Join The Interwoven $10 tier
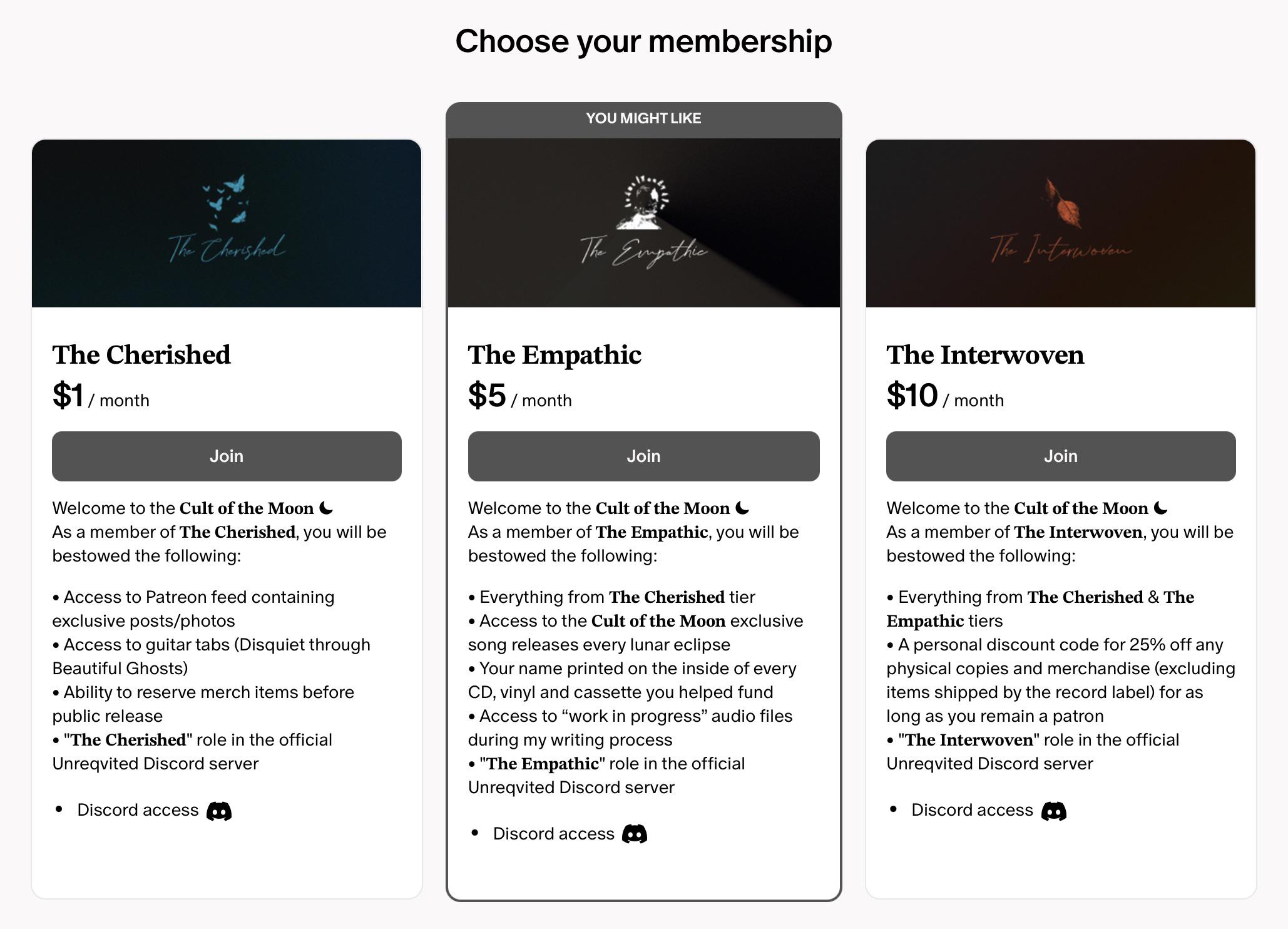Screen dimensions: 1288x929 (x=1061, y=456)
